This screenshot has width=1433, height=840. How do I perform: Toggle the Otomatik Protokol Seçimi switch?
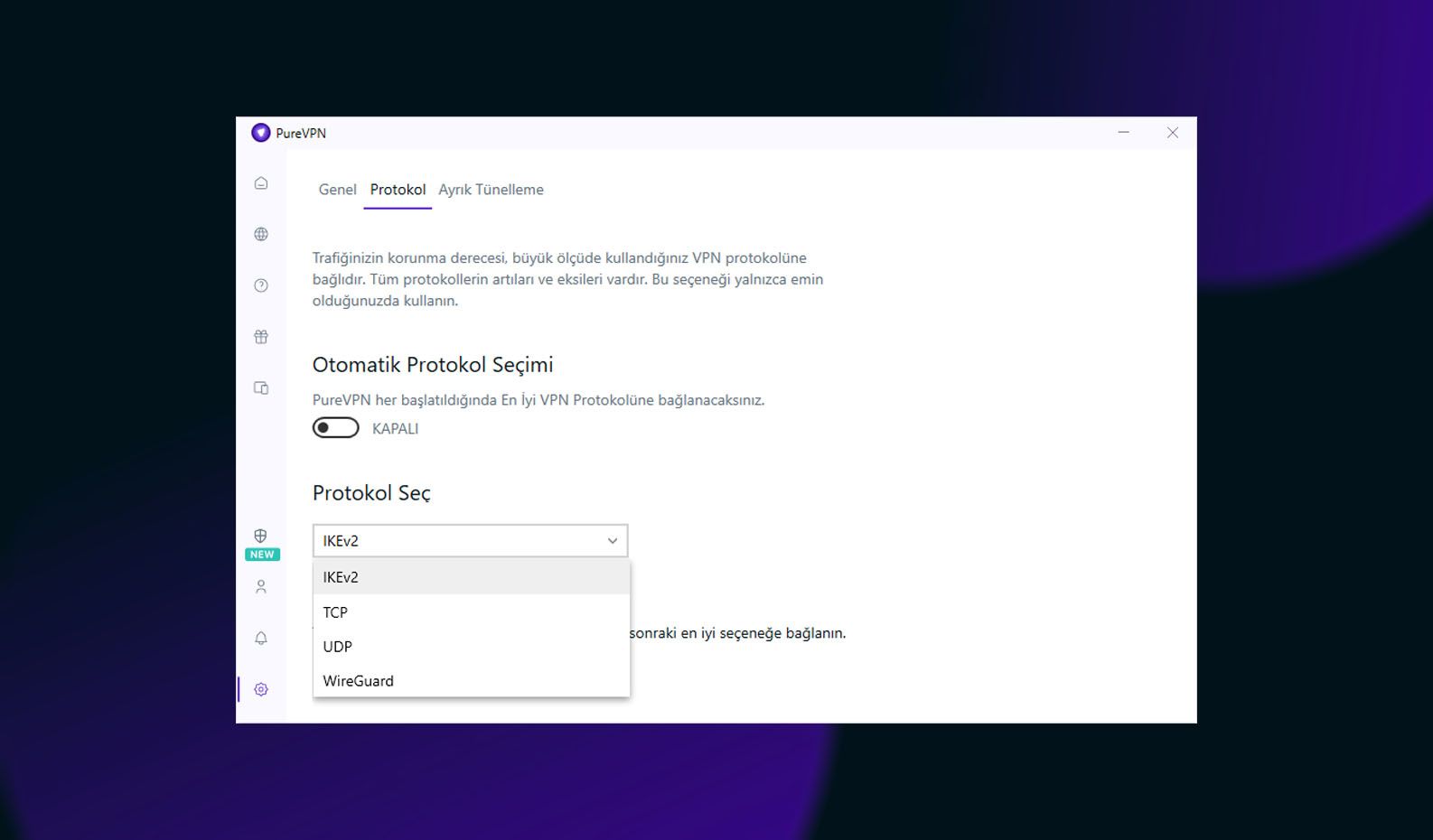[336, 428]
